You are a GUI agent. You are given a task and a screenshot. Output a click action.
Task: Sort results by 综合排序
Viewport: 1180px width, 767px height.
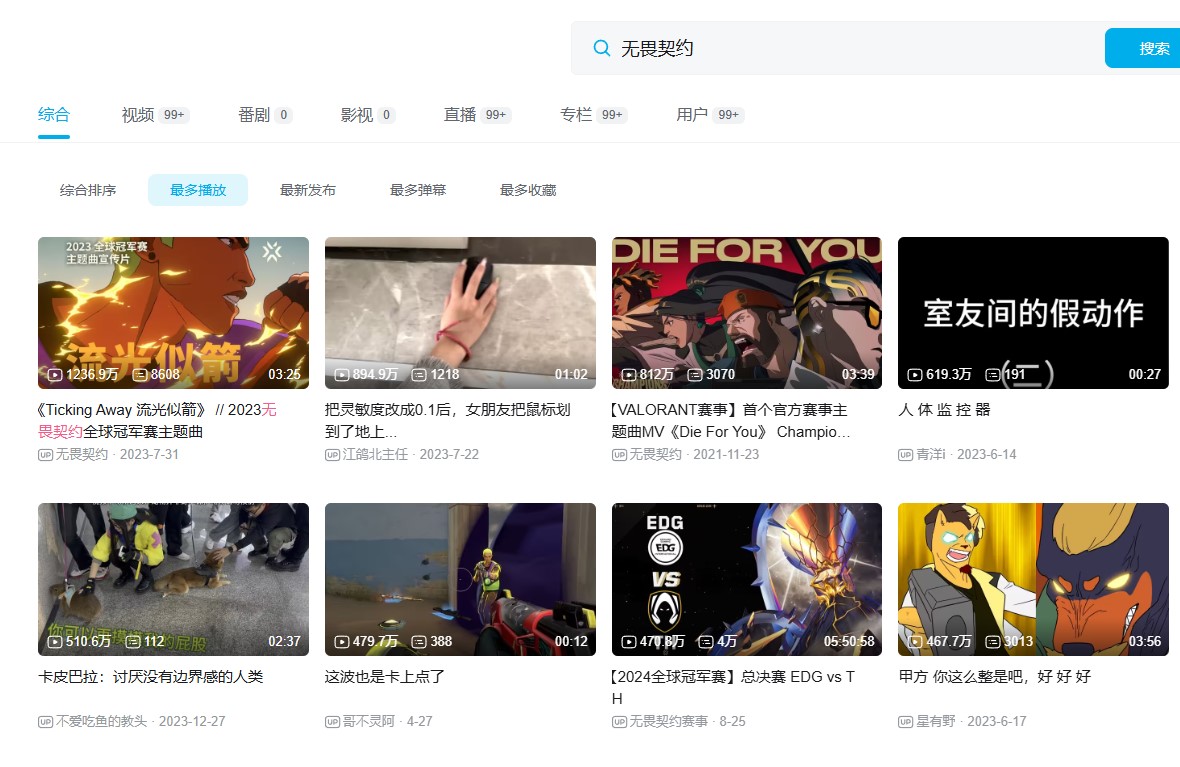click(x=88, y=190)
